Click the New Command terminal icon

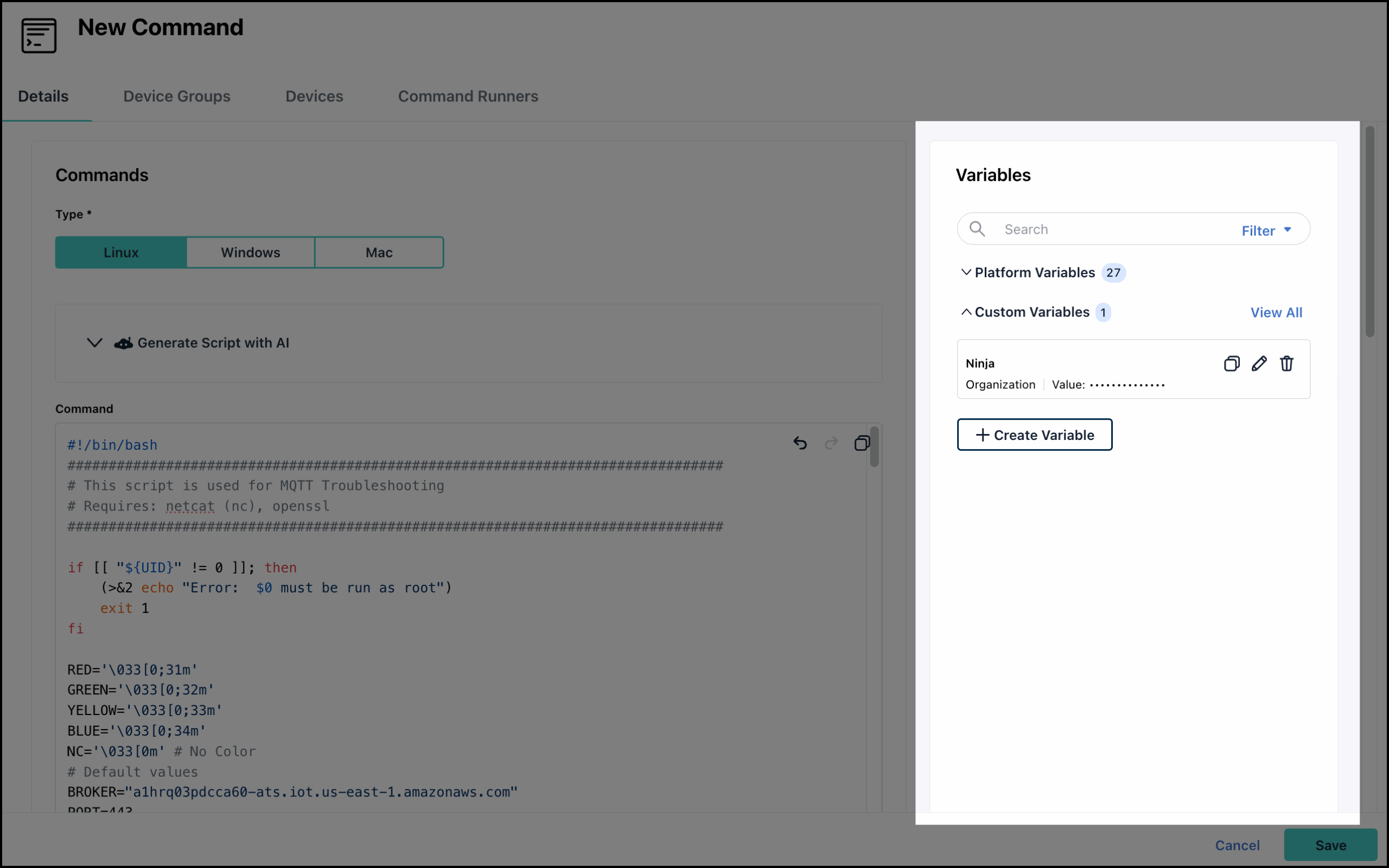click(39, 36)
